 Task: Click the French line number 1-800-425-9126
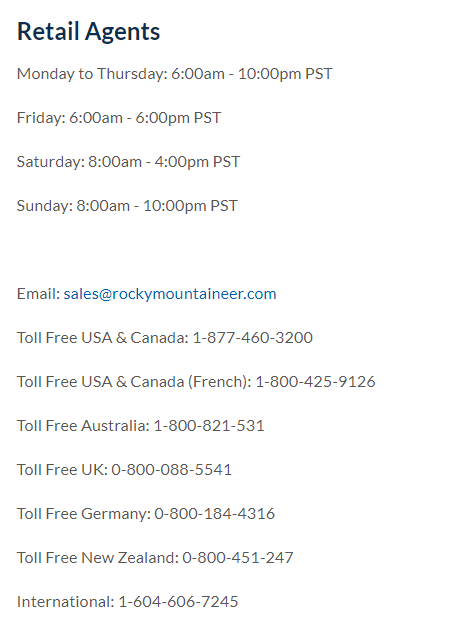coord(315,382)
